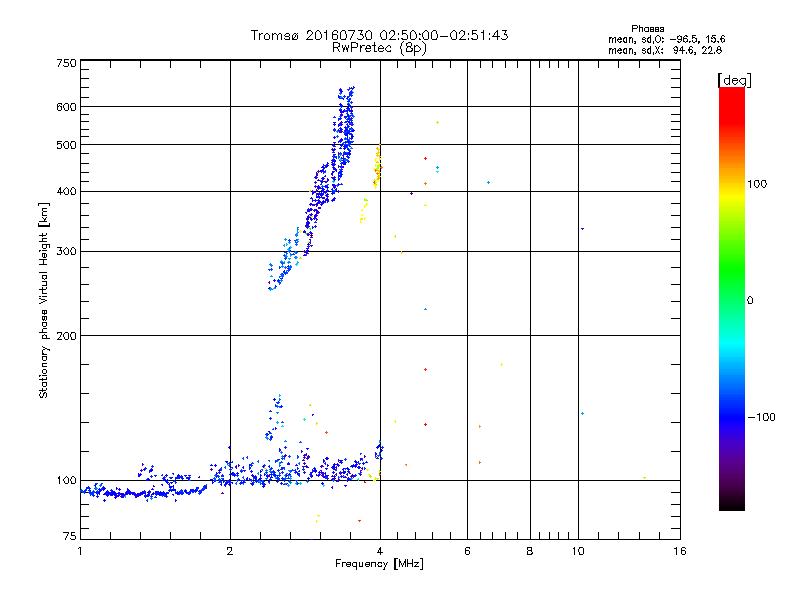
Task: Click the x-axis tick label "6"
Action: coord(467,551)
